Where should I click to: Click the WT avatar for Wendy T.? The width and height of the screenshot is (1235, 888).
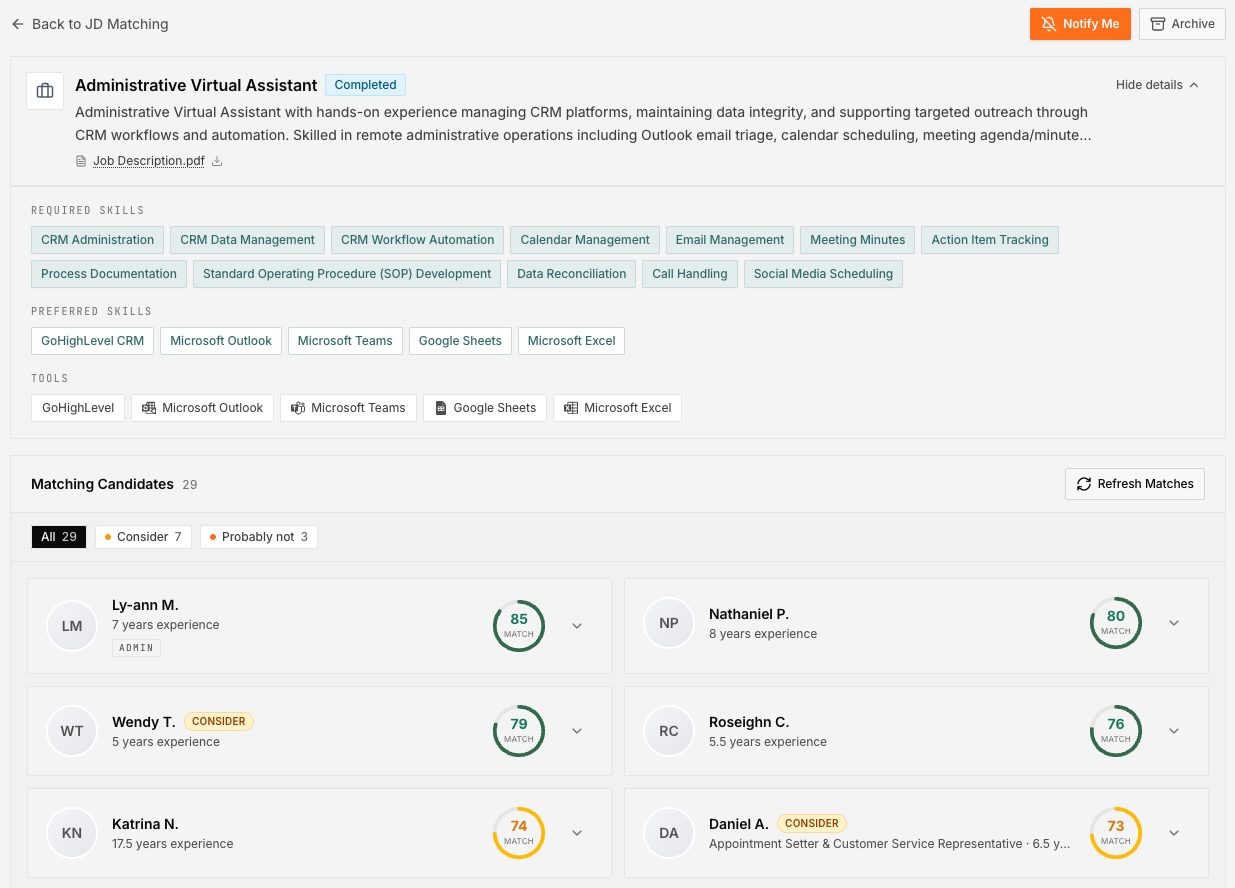click(72, 731)
